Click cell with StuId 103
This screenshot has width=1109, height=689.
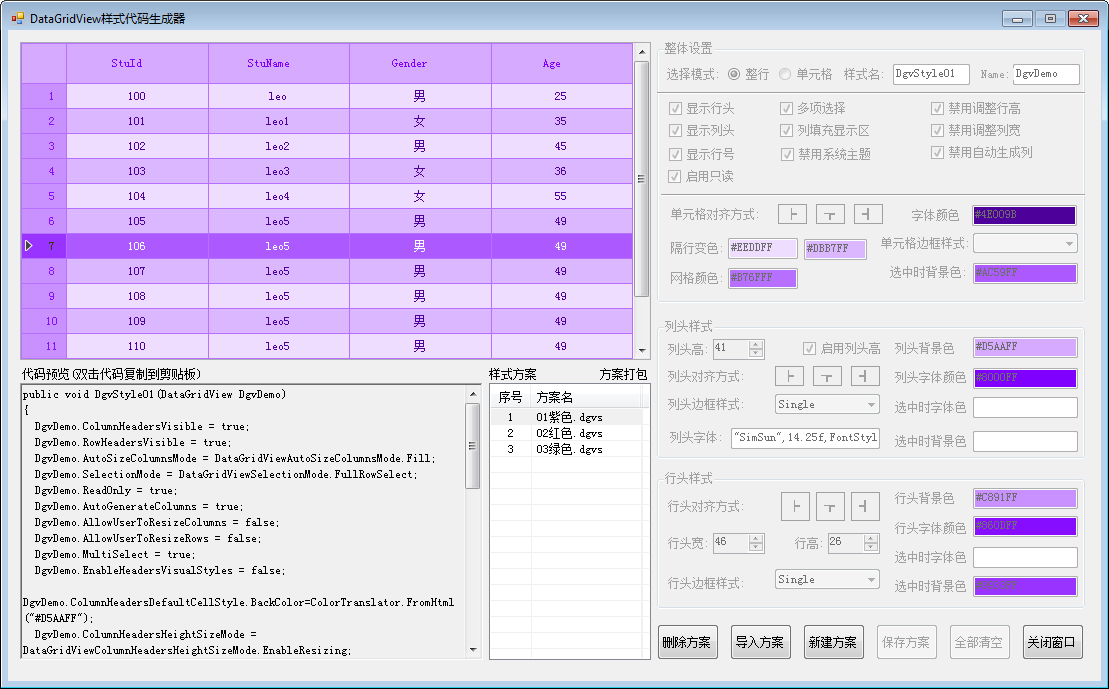[137, 171]
